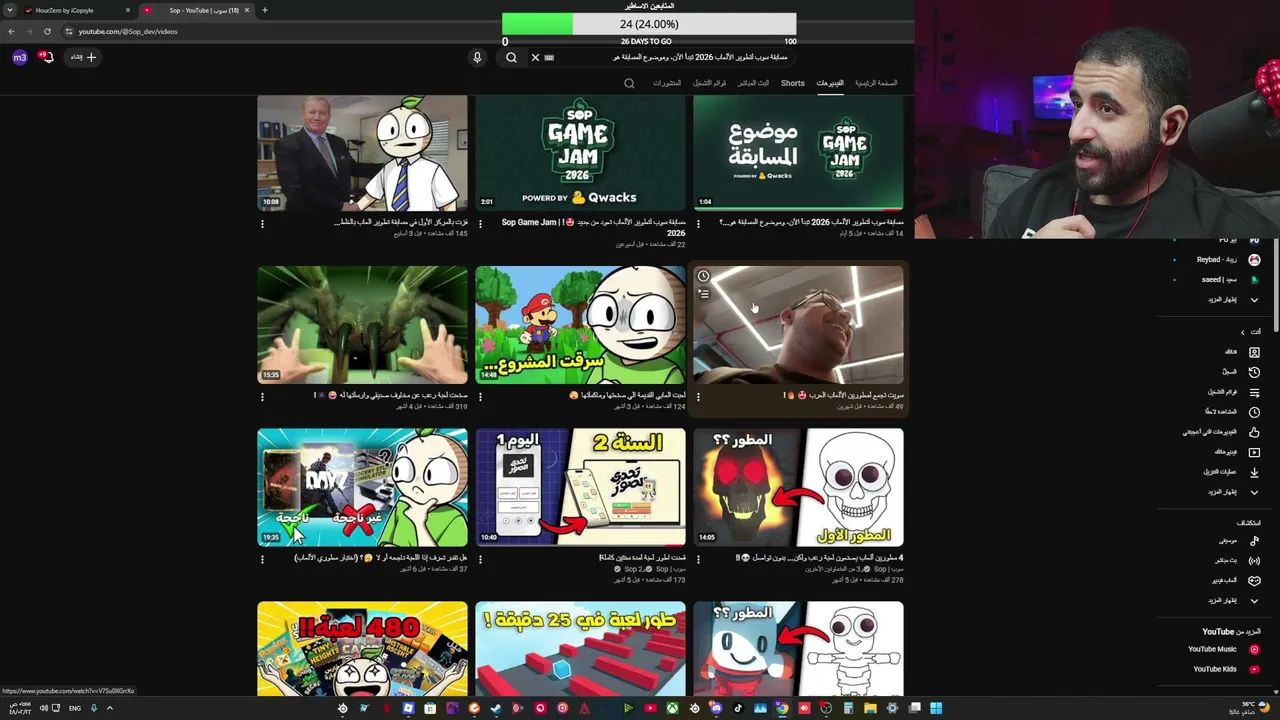Switch to the Shorts channel tab
This screenshot has height=720, width=1280.
coord(793,83)
